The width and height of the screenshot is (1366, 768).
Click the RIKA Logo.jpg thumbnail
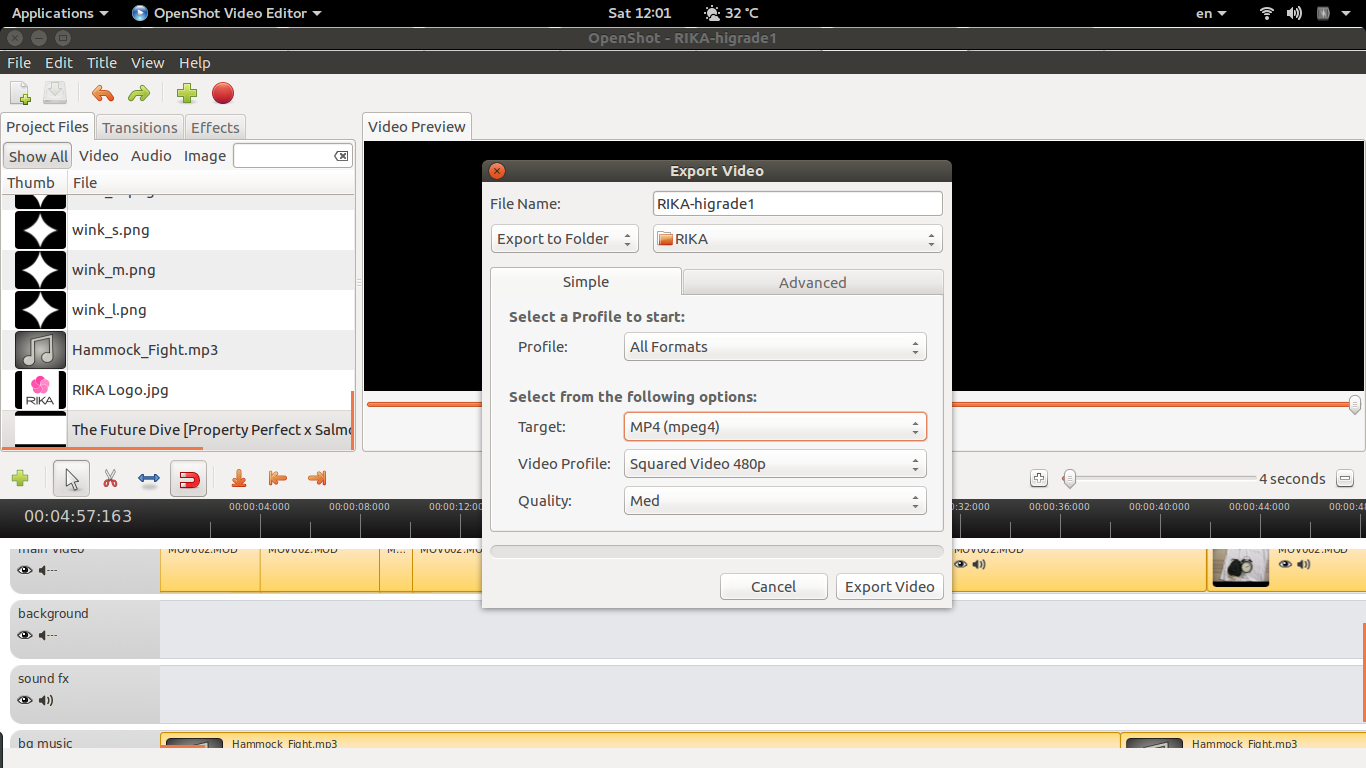[40, 390]
